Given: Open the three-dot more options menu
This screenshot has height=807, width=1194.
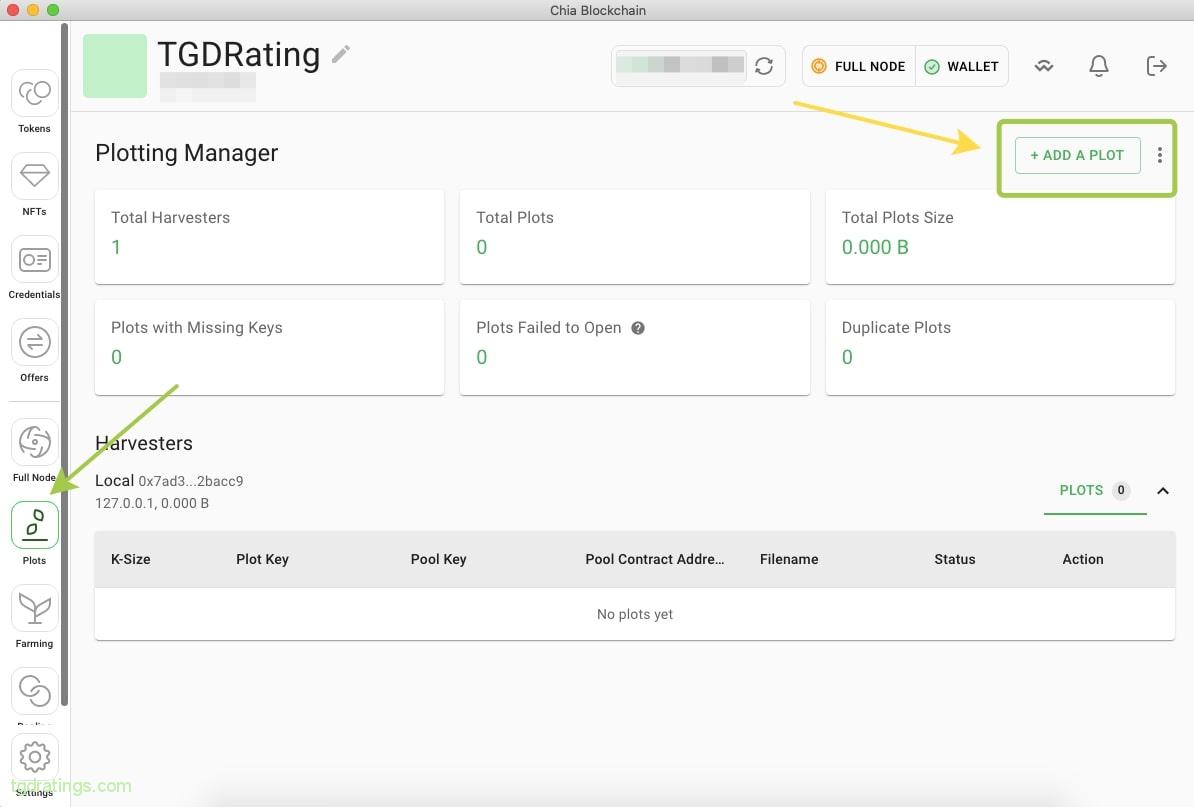Looking at the screenshot, I should point(1160,155).
